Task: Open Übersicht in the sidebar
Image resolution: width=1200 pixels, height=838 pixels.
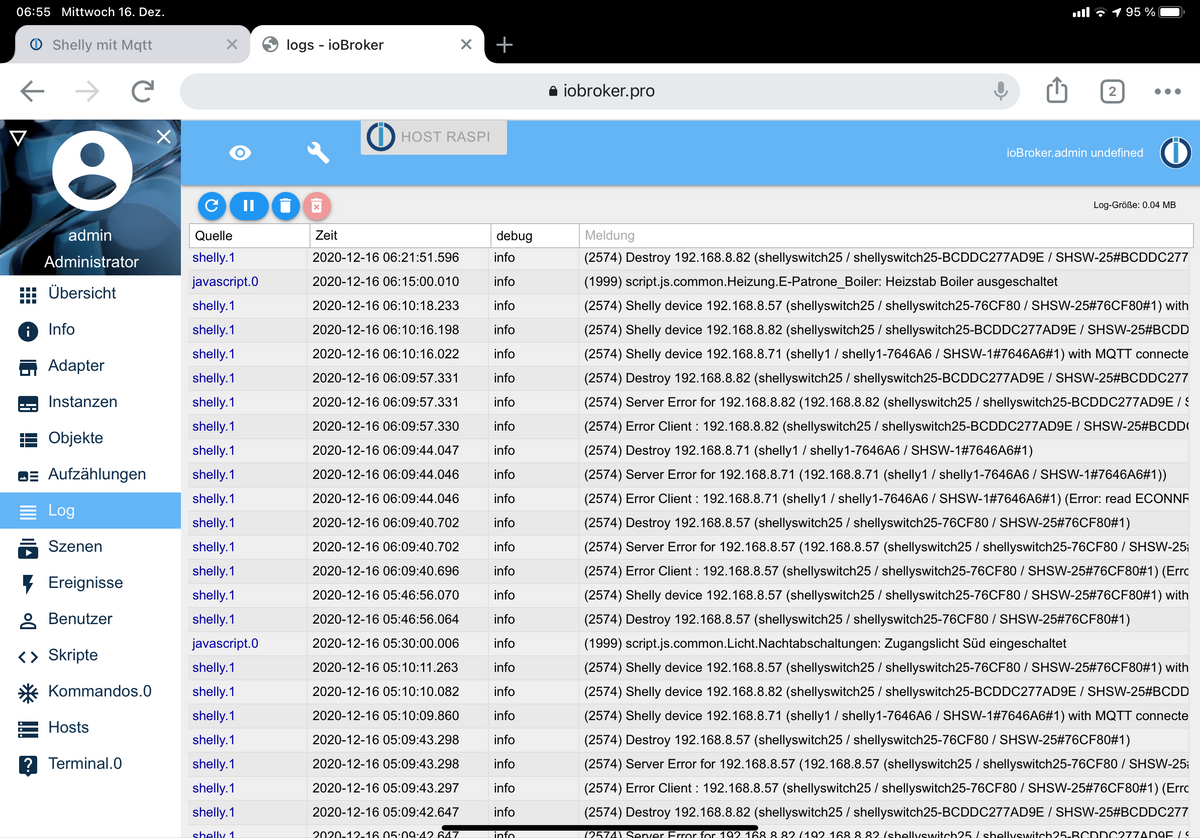Action: pos(90,293)
